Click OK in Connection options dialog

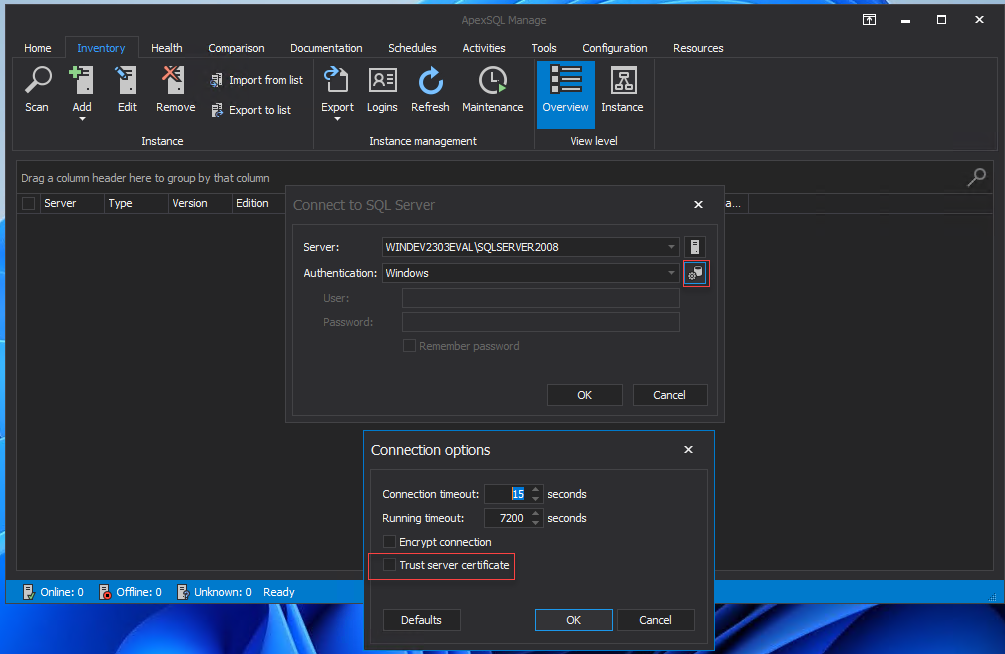tap(574, 620)
